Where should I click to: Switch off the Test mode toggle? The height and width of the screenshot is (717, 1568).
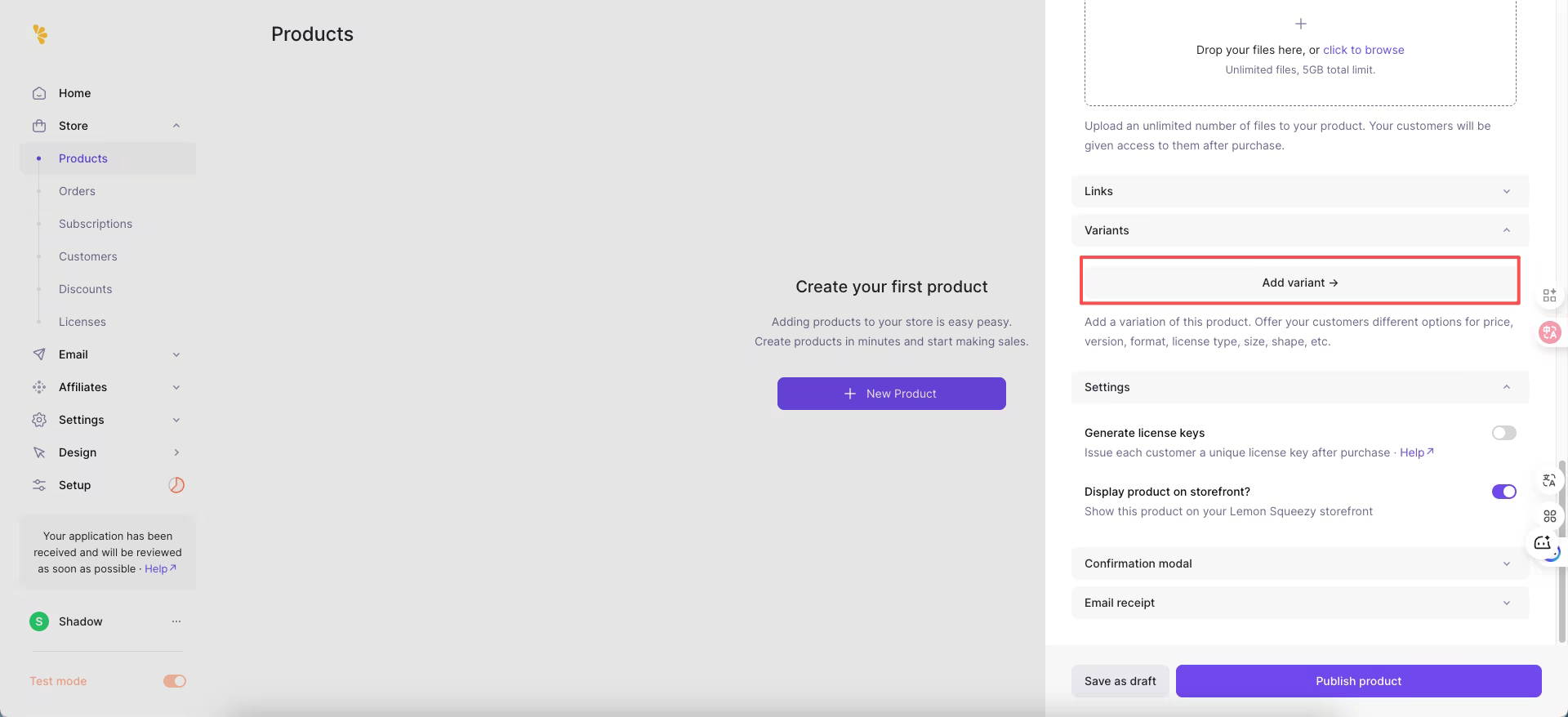(x=175, y=681)
